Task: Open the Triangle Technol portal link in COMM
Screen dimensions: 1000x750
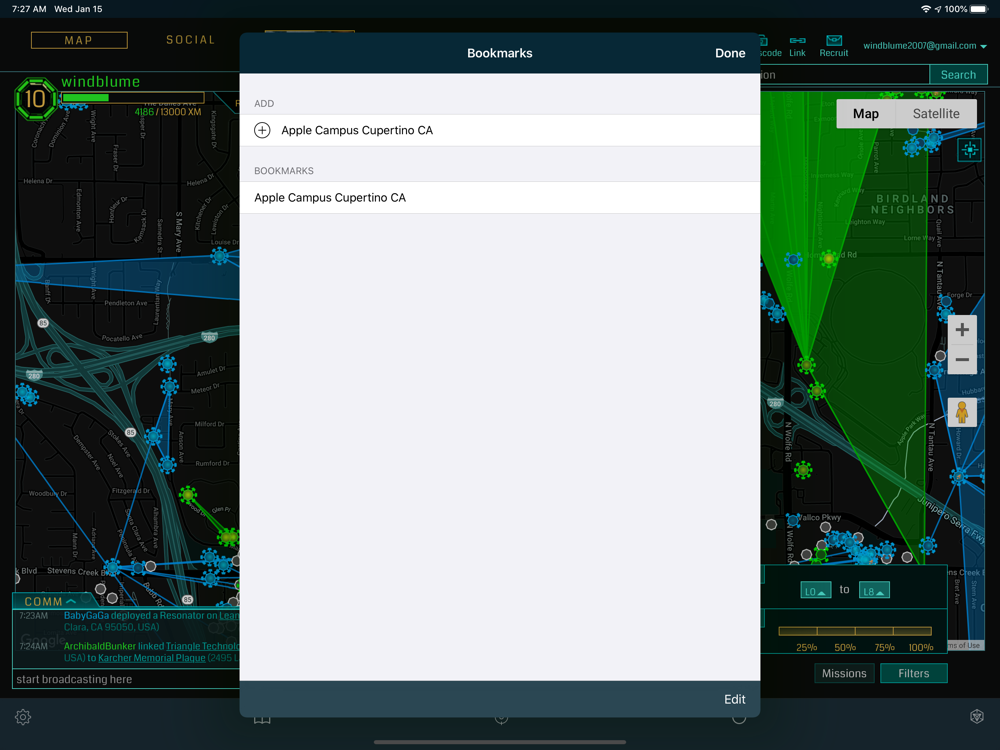Action: (x=202, y=646)
